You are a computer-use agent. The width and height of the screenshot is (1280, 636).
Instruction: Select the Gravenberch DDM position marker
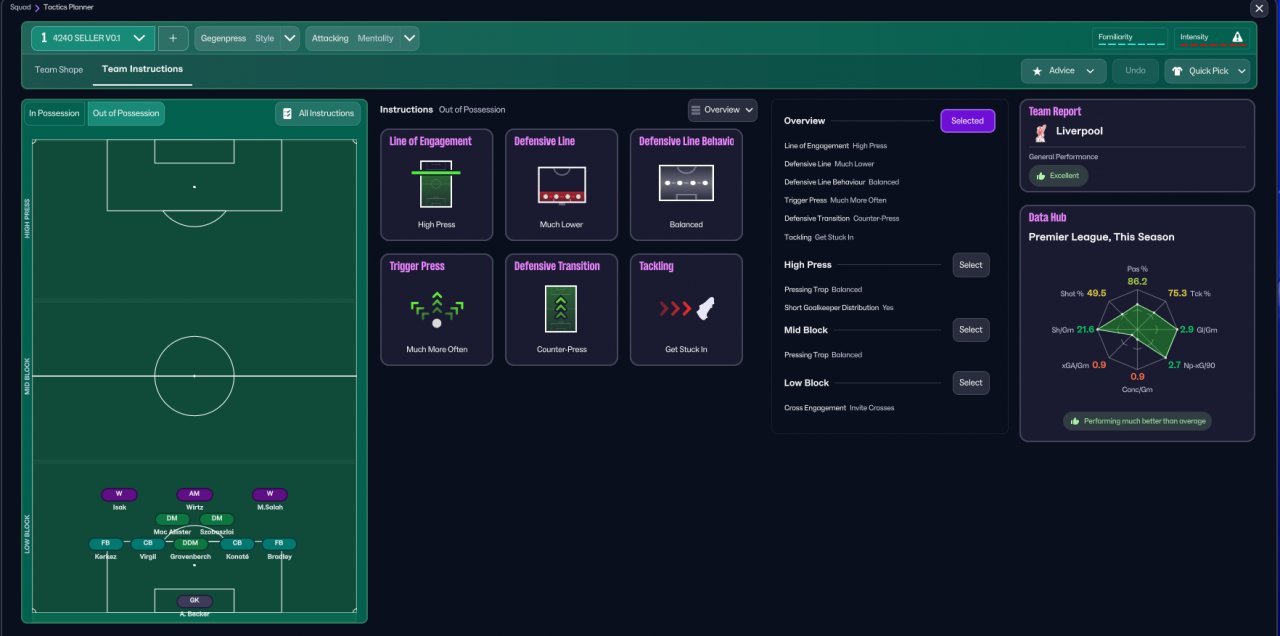point(190,544)
